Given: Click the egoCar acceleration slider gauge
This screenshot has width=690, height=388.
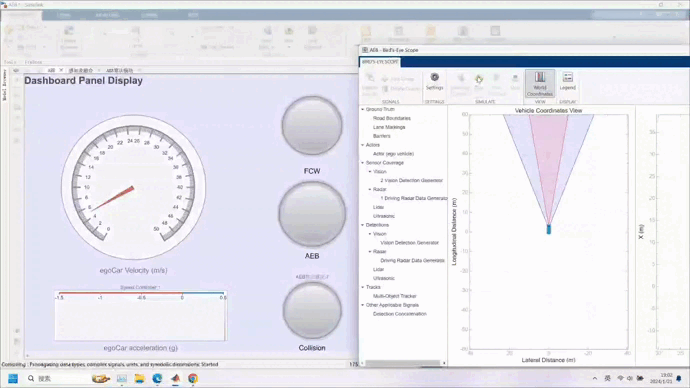Looking at the screenshot, I should (141, 315).
